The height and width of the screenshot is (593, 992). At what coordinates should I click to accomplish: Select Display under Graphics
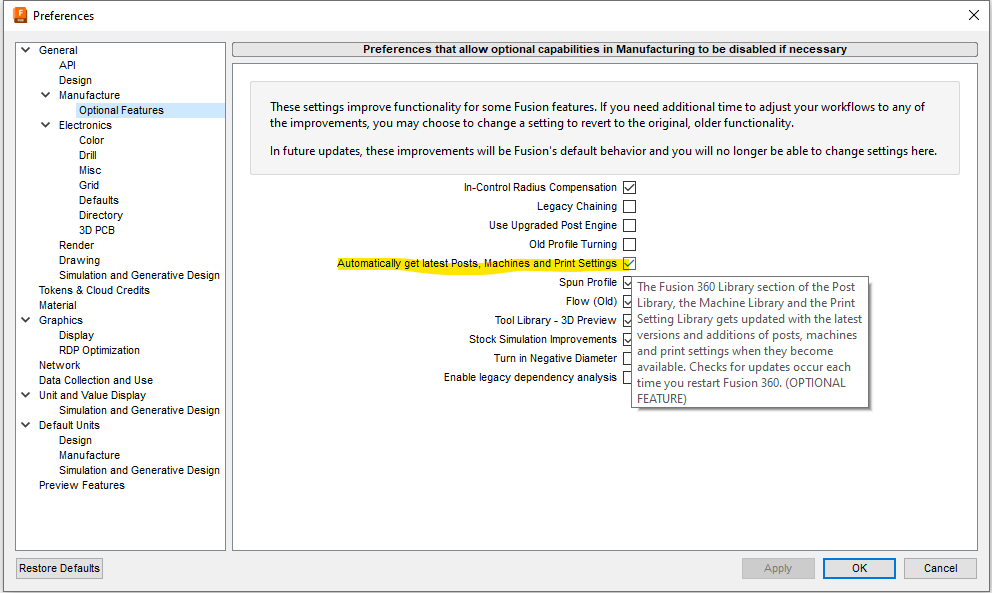pyautogui.click(x=76, y=335)
